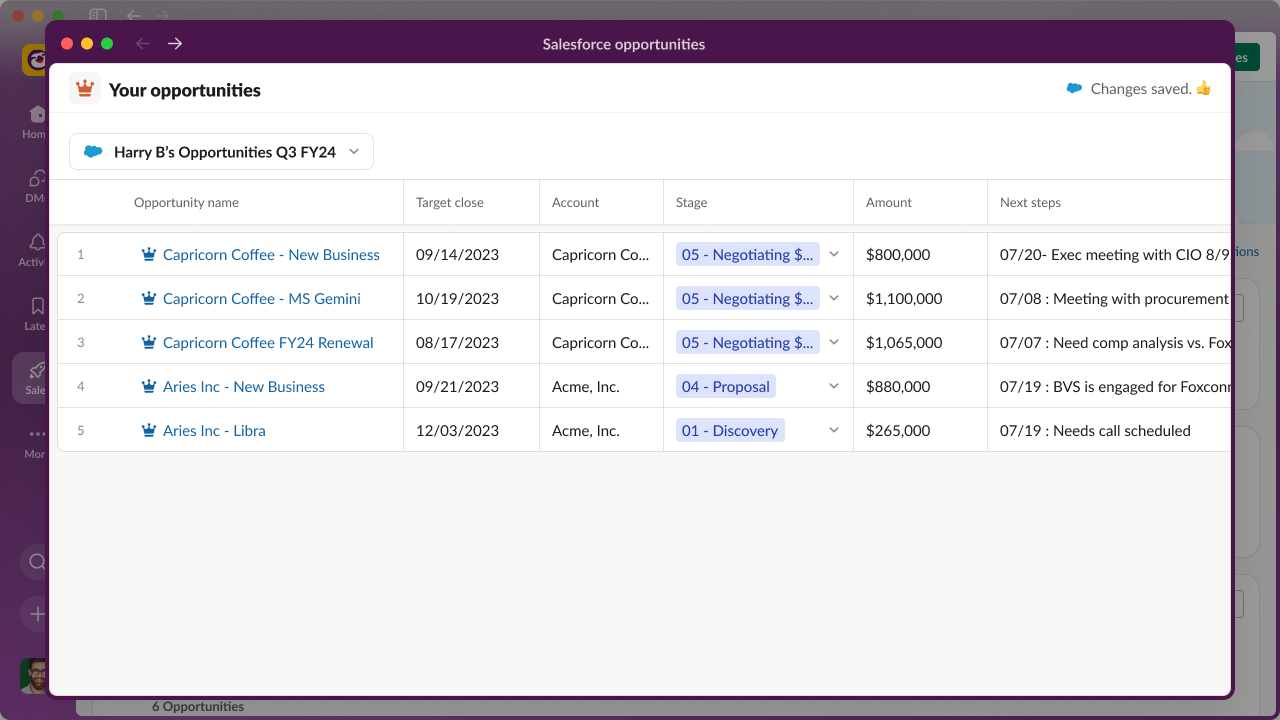The height and width of the screenshot is (720, 1280).
Task: Select the $800,000 amount cell
Action: (920, 255)
